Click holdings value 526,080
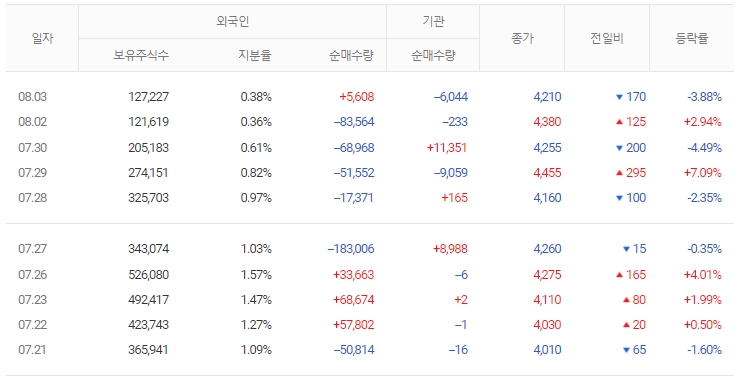The image size is (739, 385). click(x=148, y=274)
